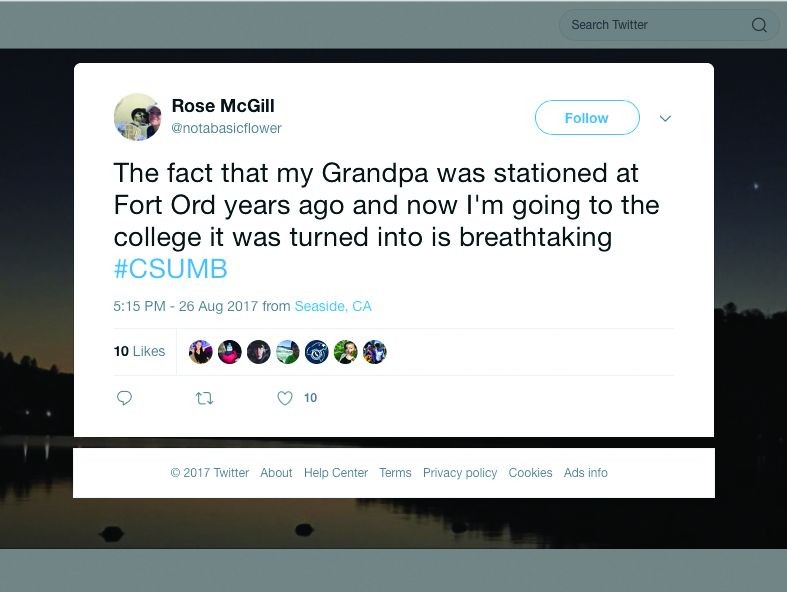The width and height of the screenshot is (787, 592).
Task: Open the fifth liker's avatar
Action: point(316,352)
